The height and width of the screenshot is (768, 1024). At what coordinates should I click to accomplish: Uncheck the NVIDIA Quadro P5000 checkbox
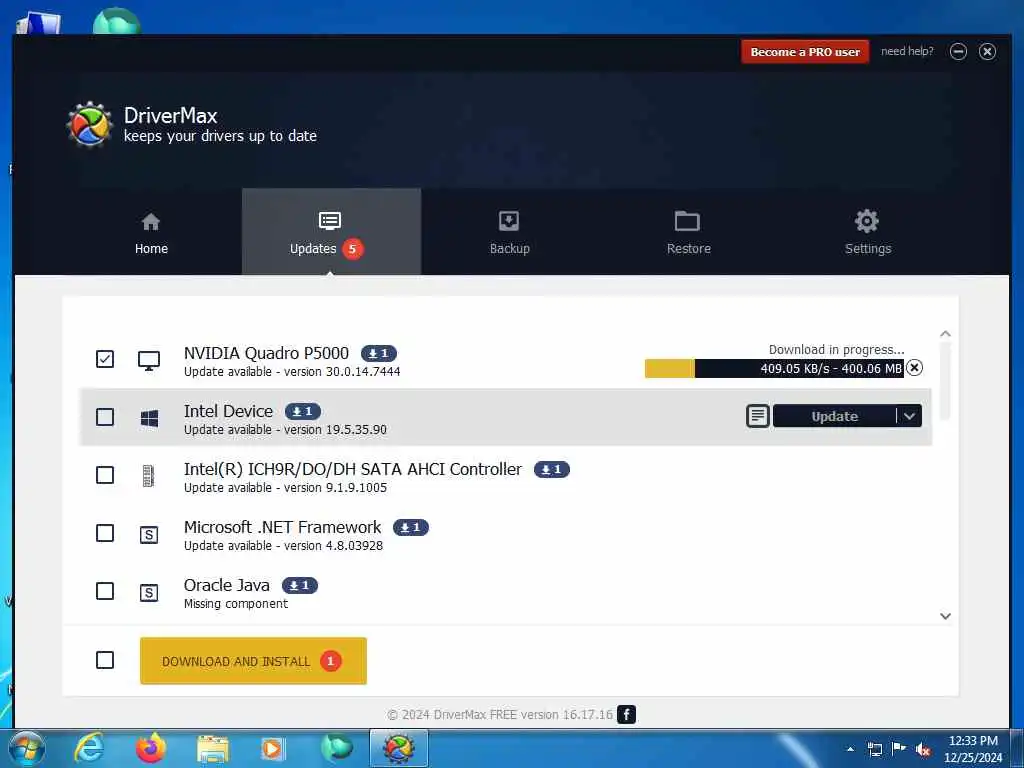(x=104, y=359)
